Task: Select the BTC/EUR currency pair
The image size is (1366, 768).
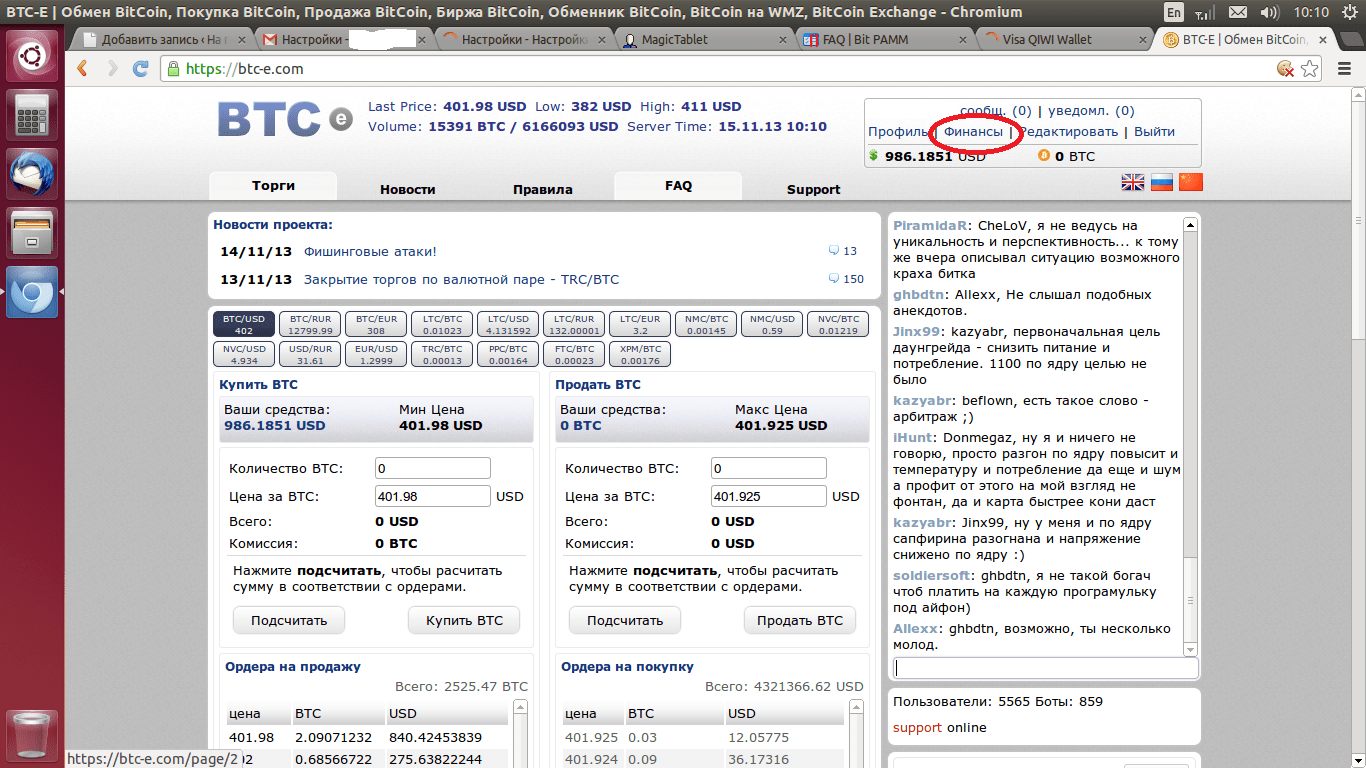Action: pyautogui.click(x=376, y=324)
